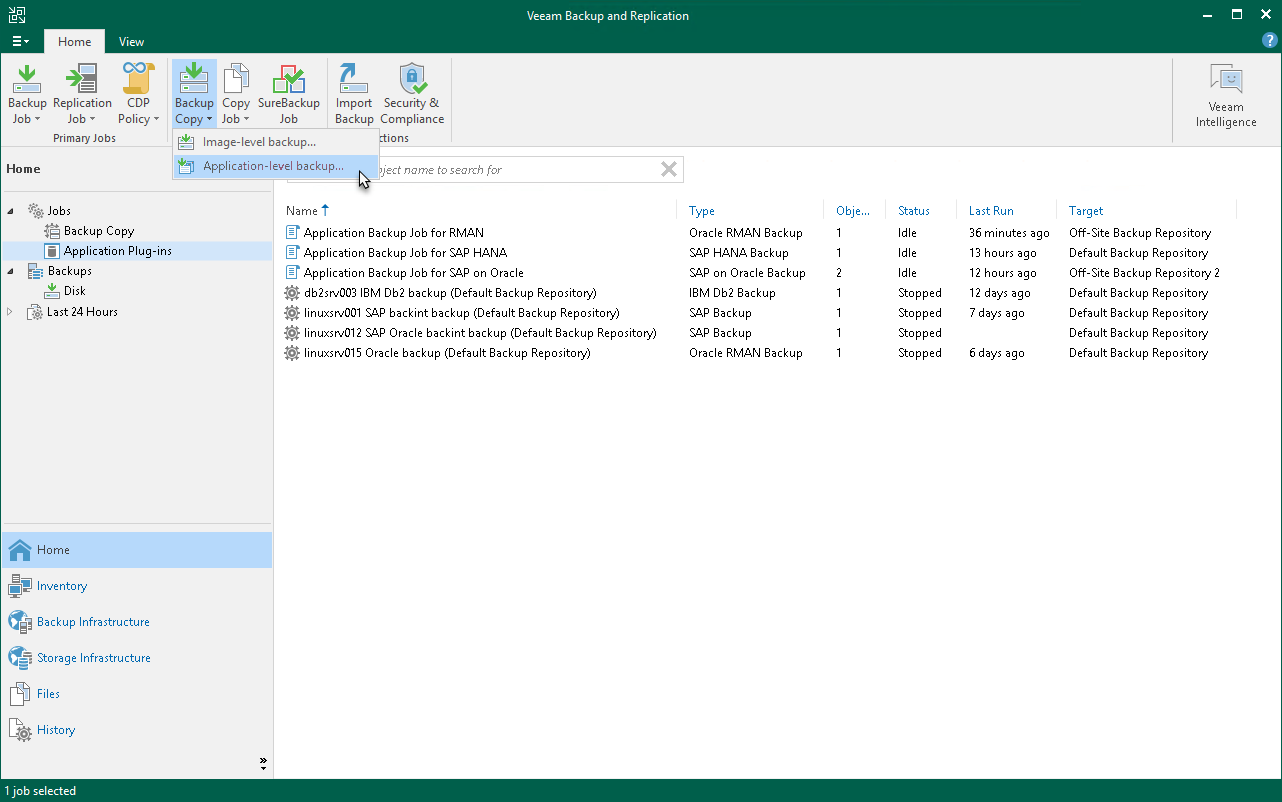The height and width of the screenshot is (802, 1282).
Task: Collapse the Jobs tree node
Action: click(12, 211)
